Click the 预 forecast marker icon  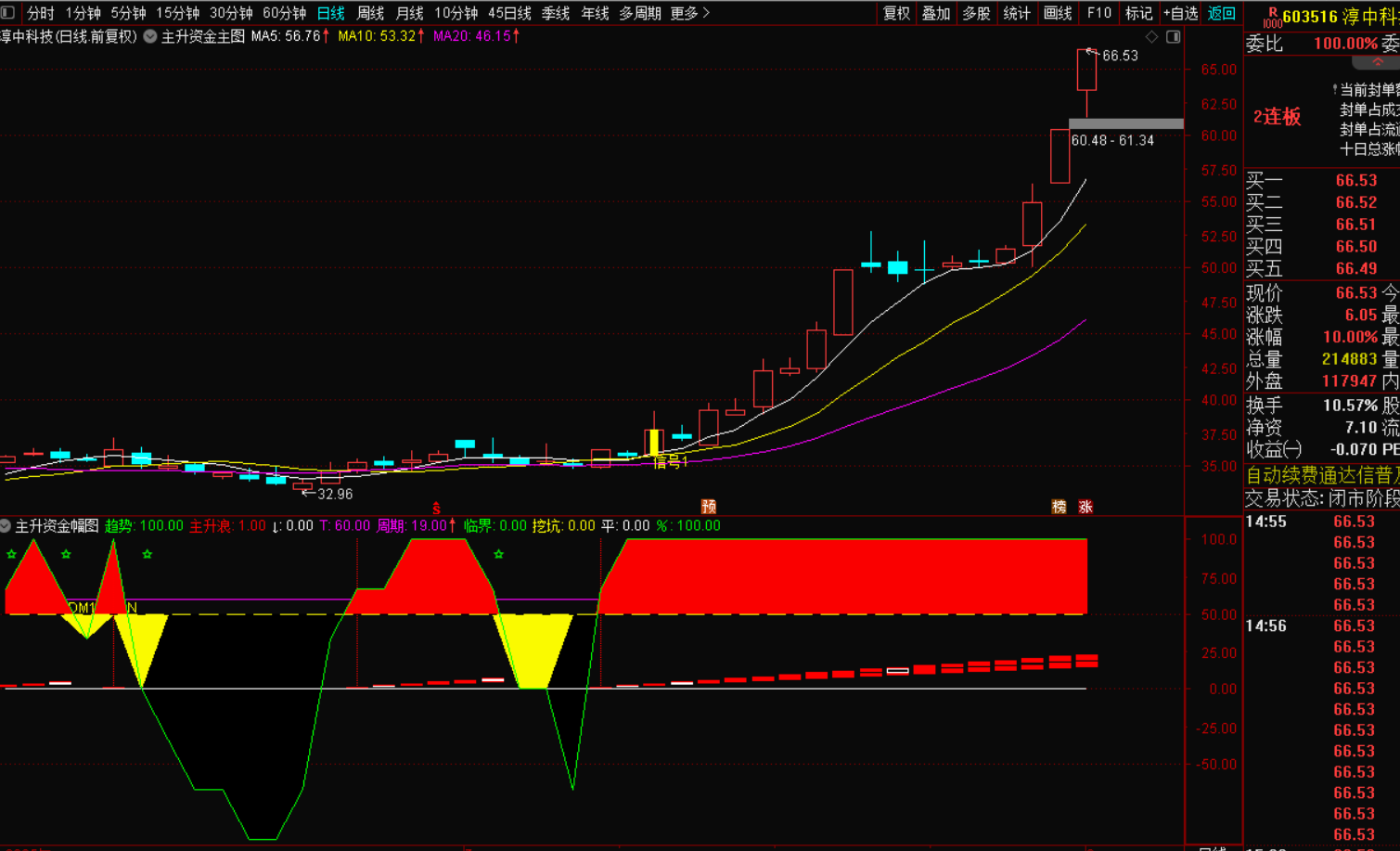click(x=709, y=507)
